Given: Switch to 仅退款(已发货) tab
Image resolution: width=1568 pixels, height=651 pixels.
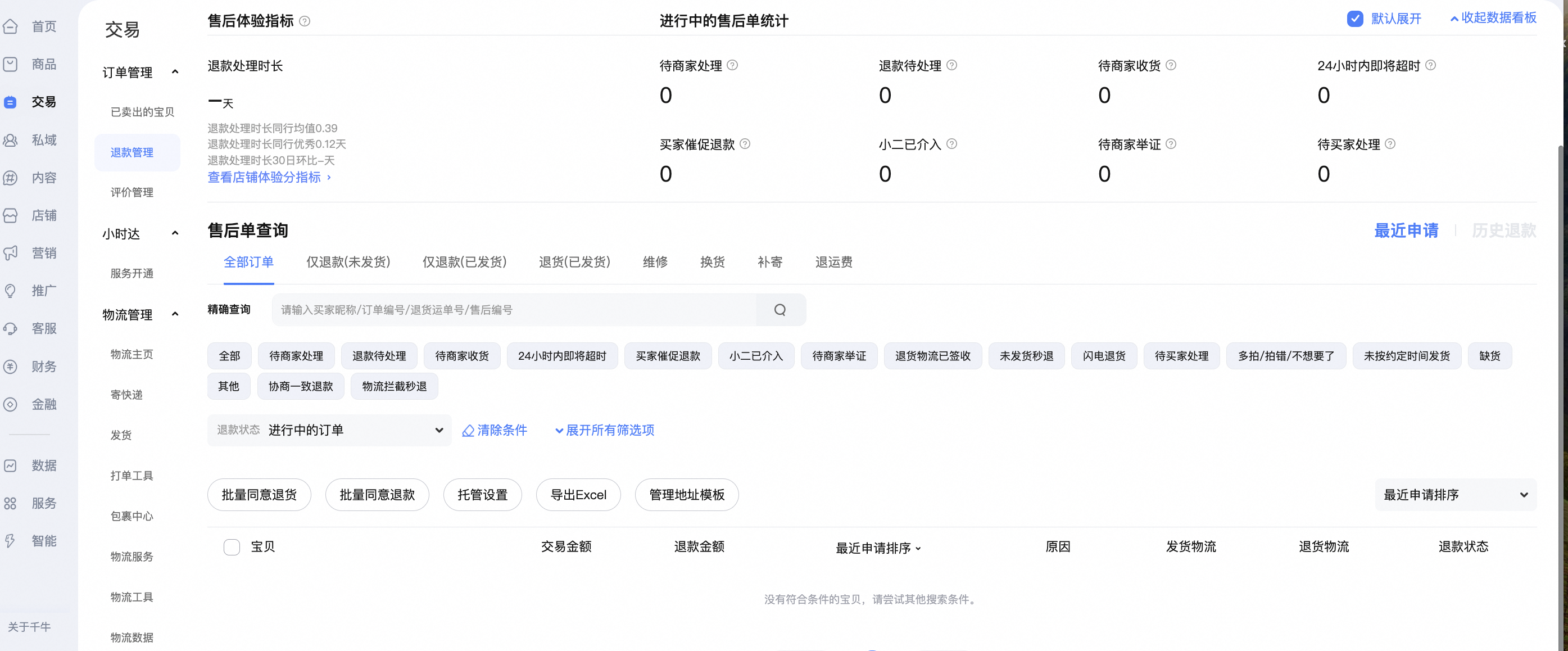Looking at the screenshot, I should click(464, 262).
